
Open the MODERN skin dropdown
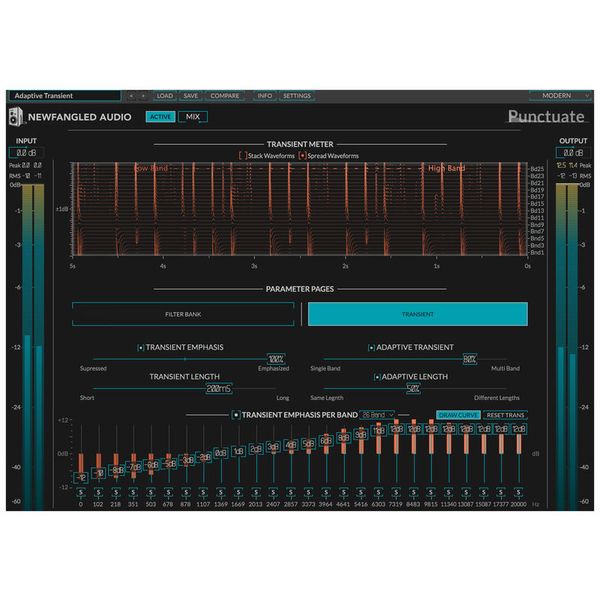pyautogui.click(x=561, y=96)
